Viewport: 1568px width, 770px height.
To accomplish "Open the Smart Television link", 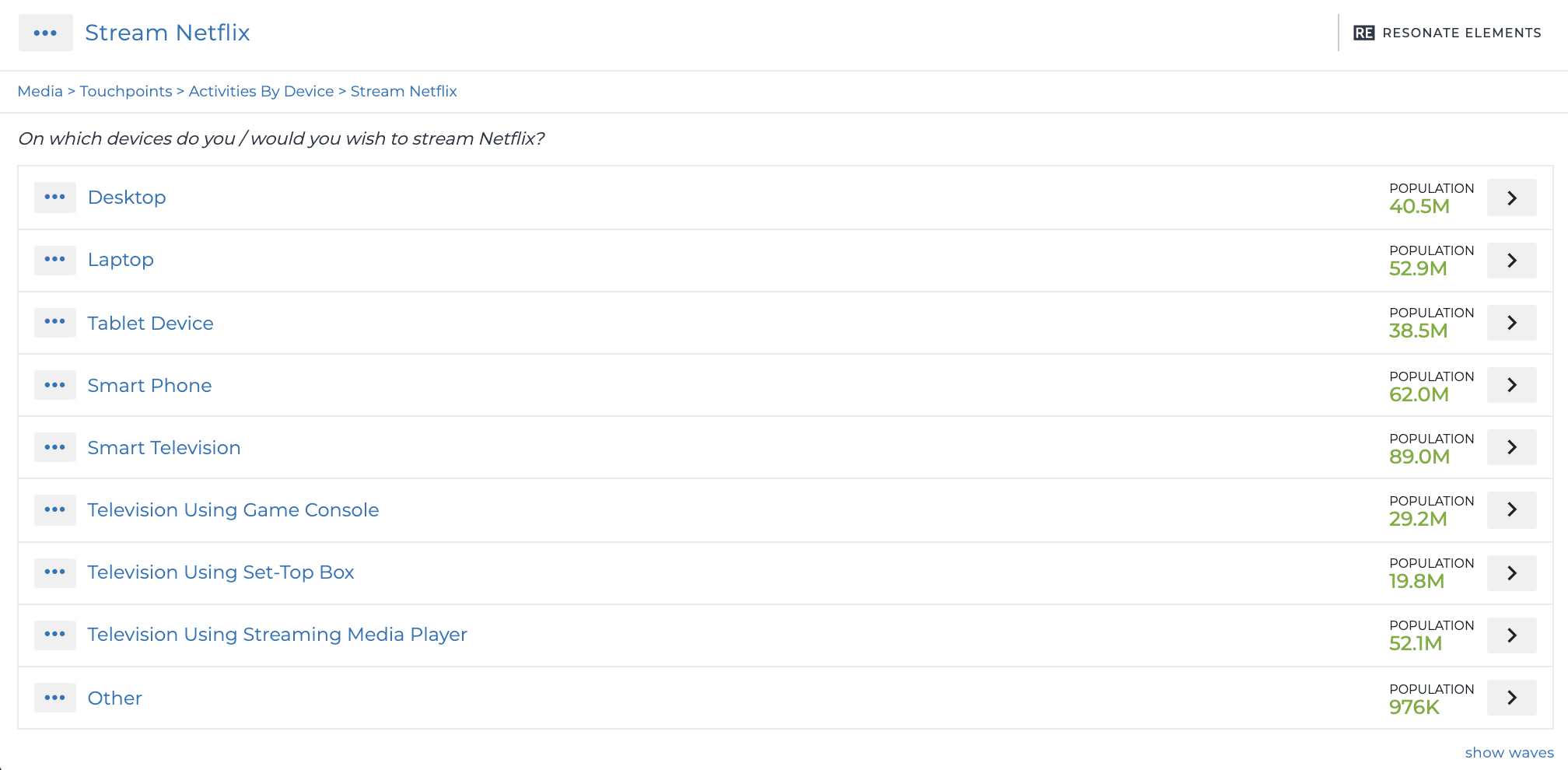I will 164,447.
